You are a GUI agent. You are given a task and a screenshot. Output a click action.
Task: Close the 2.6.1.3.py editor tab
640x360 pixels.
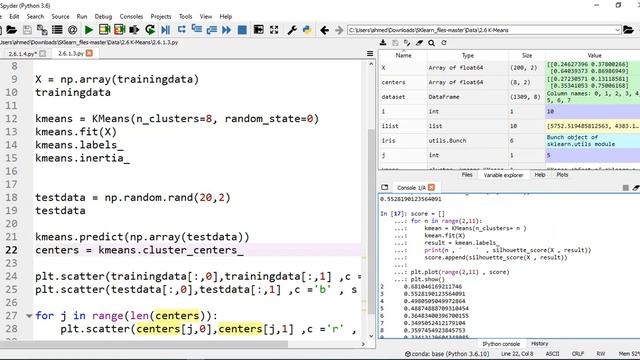[89, 53]
